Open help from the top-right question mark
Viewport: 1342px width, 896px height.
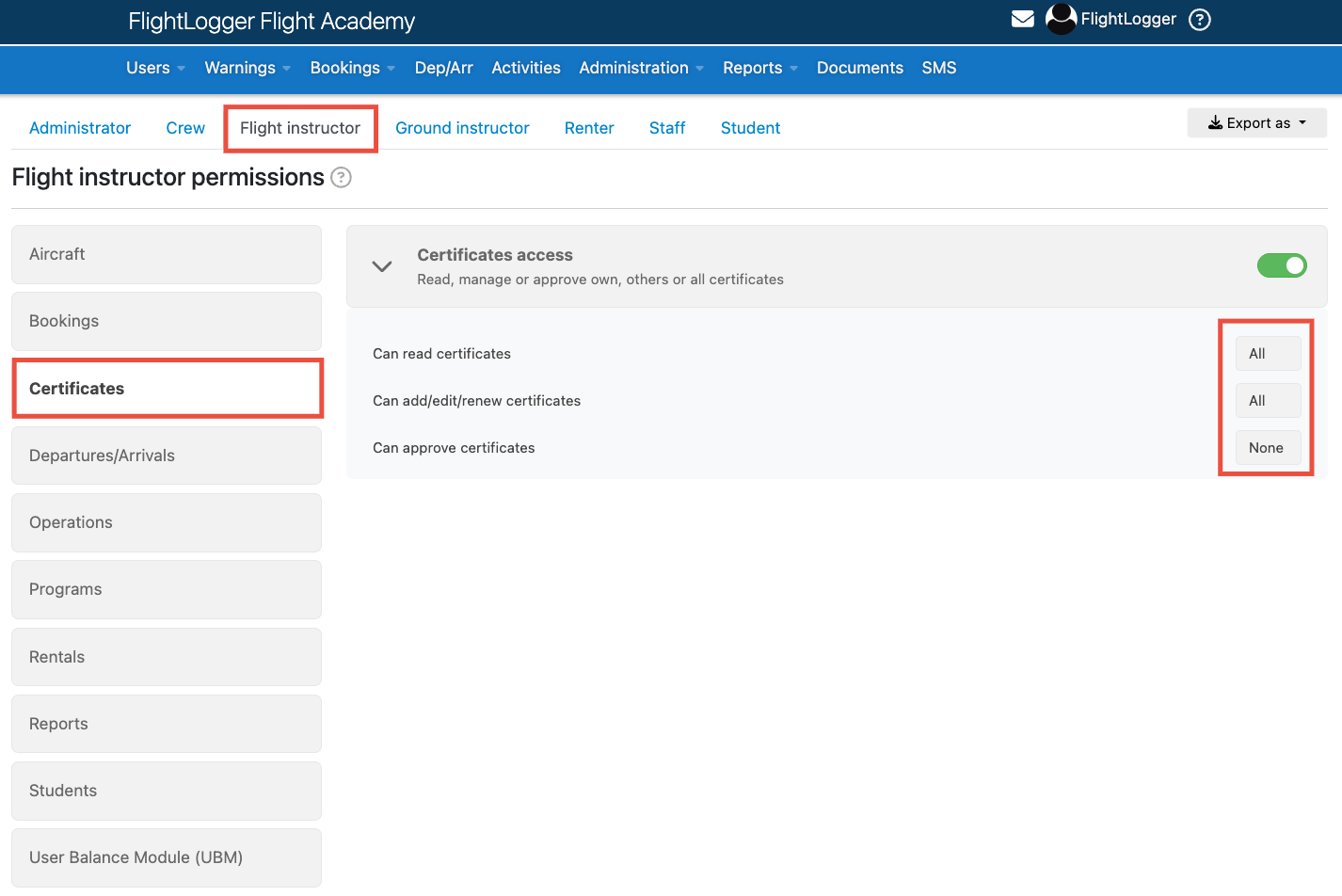[1199, 19]
